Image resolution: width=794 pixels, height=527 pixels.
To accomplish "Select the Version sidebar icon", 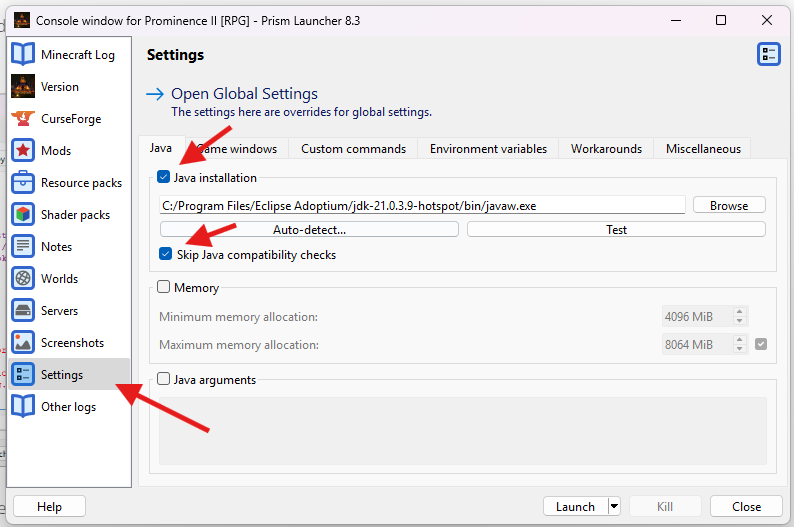I will 23,86.
